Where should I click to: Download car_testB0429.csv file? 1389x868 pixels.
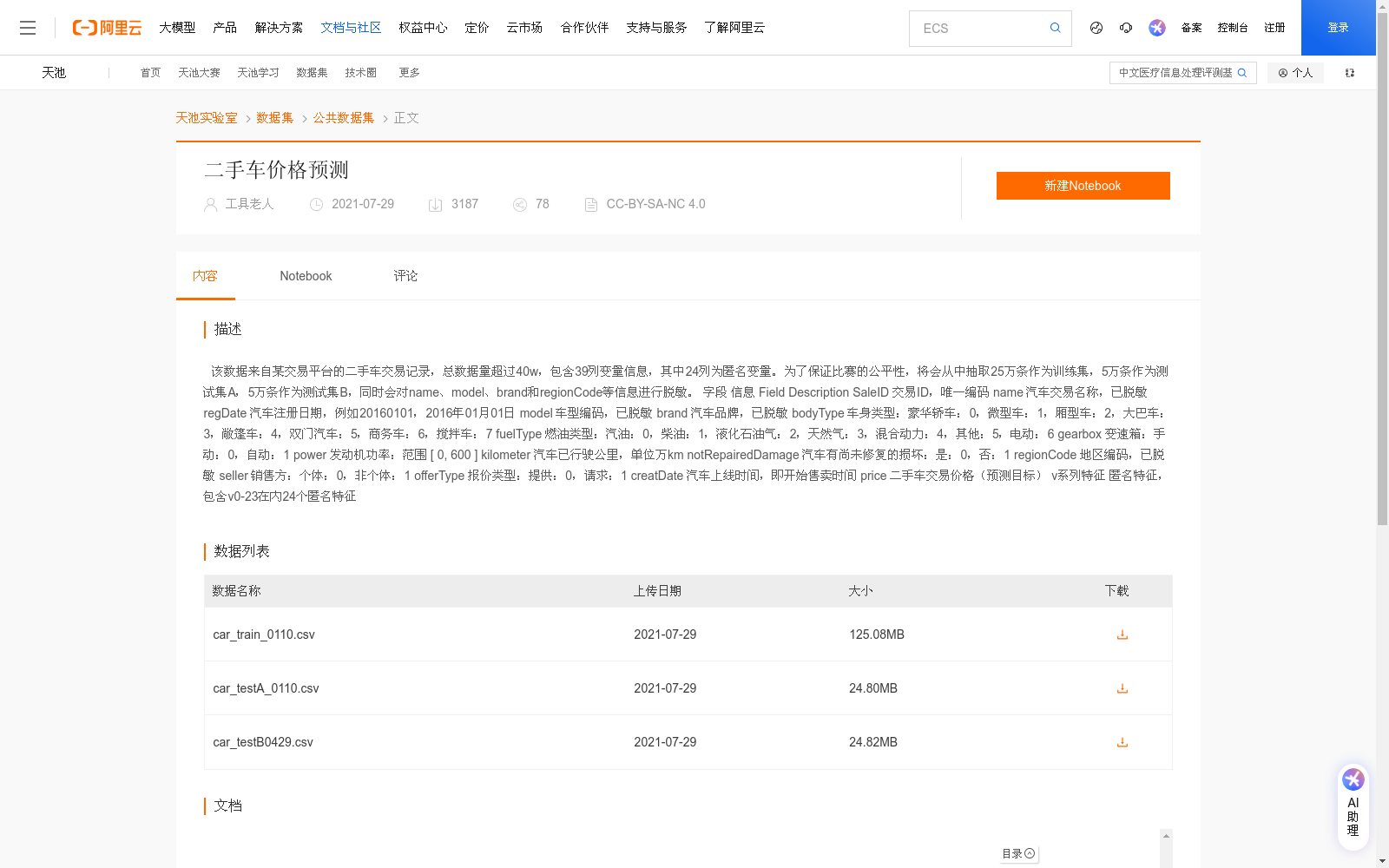pyautogui.click(x=1122, y=742)
